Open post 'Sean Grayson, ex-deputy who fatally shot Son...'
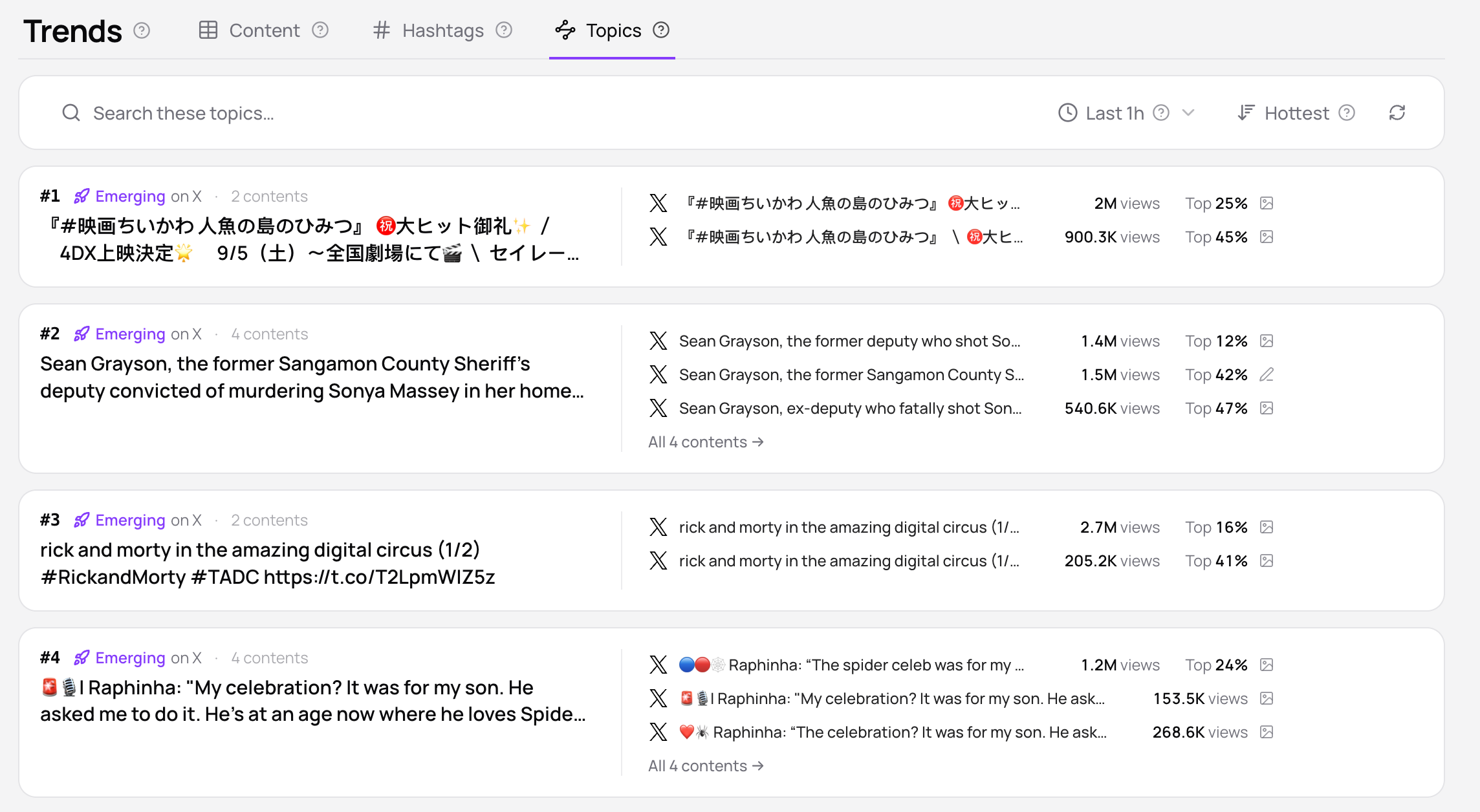This screenshot has width=1480, height=812. click(850, 408)
